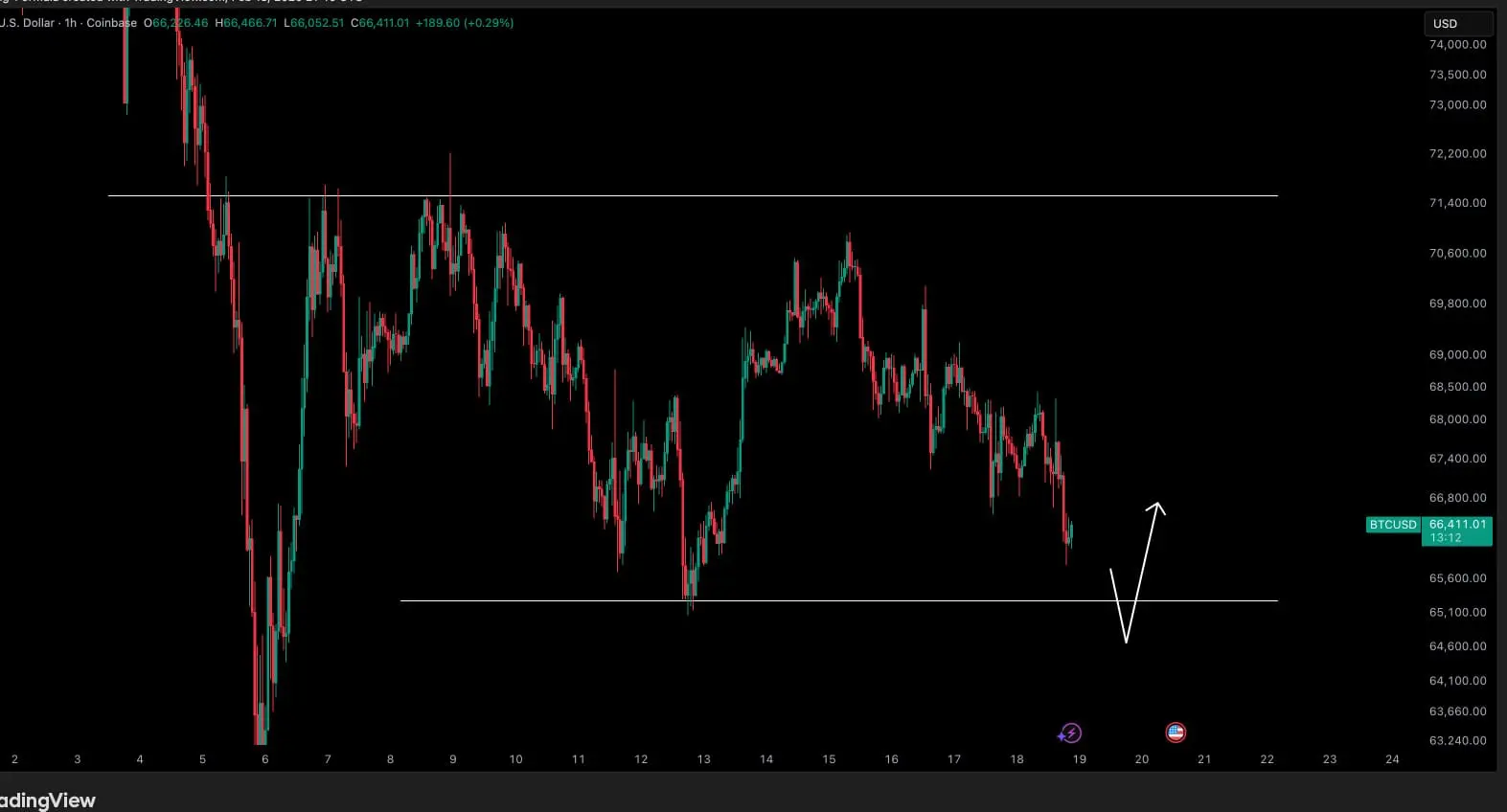This screenshot has width=1507, height=812.
Task: Click the change value +189.60 (+0.29%)
Action: [x=465, y=23]
